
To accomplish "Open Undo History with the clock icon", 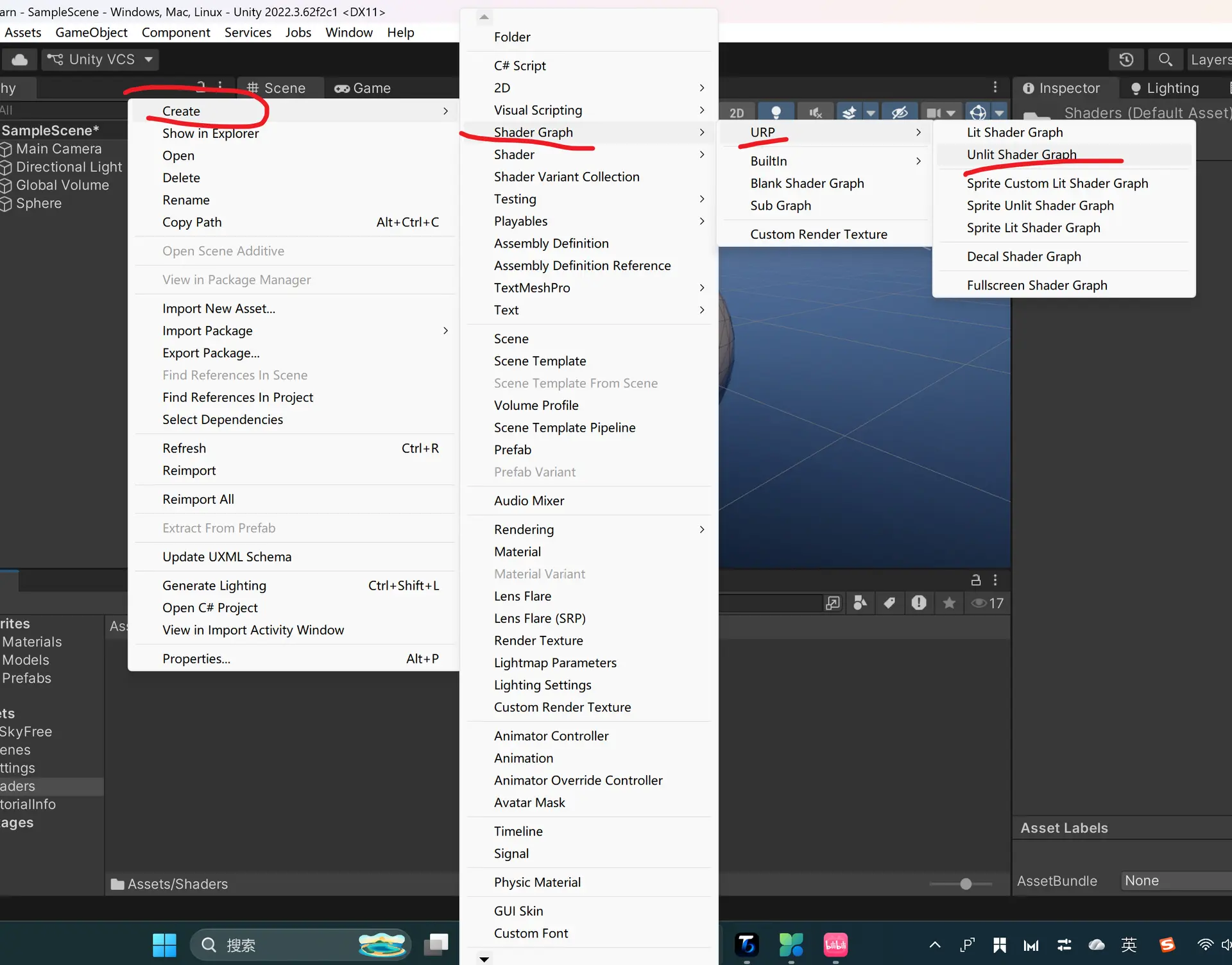I will [x=1126, y=60].
